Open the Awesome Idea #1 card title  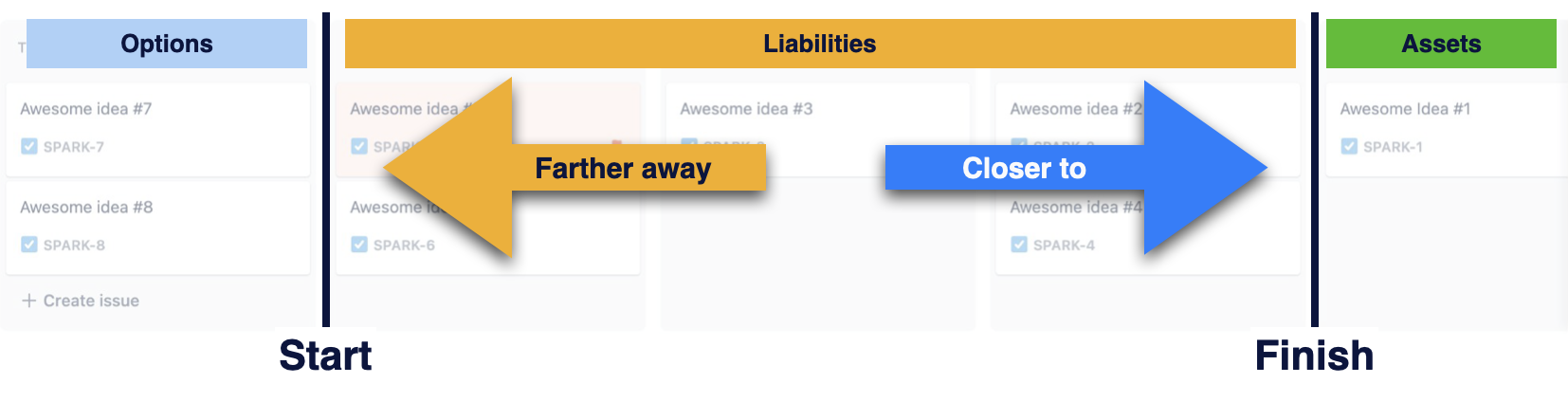1405,109
